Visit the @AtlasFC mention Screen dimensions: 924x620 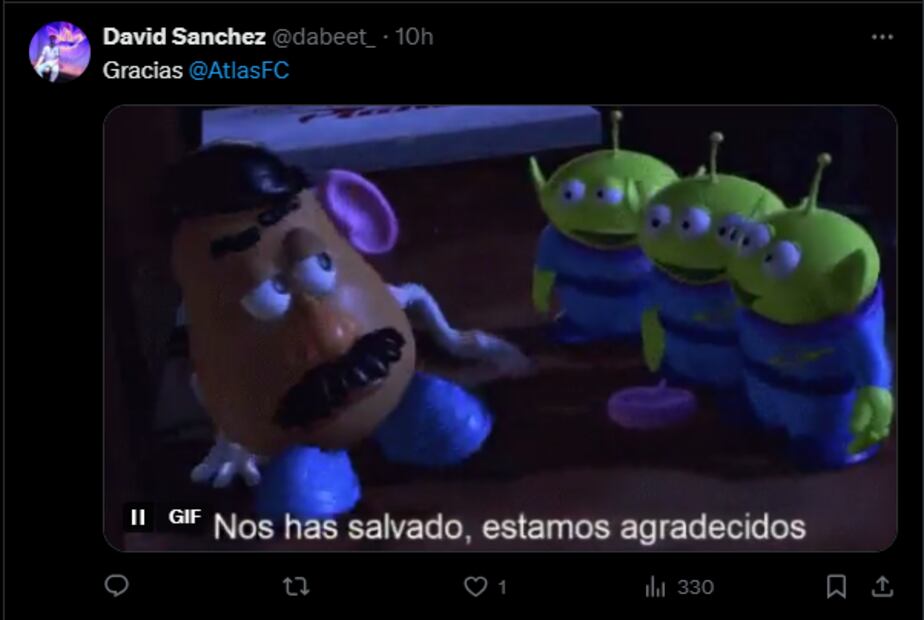(x=239, y=71)
